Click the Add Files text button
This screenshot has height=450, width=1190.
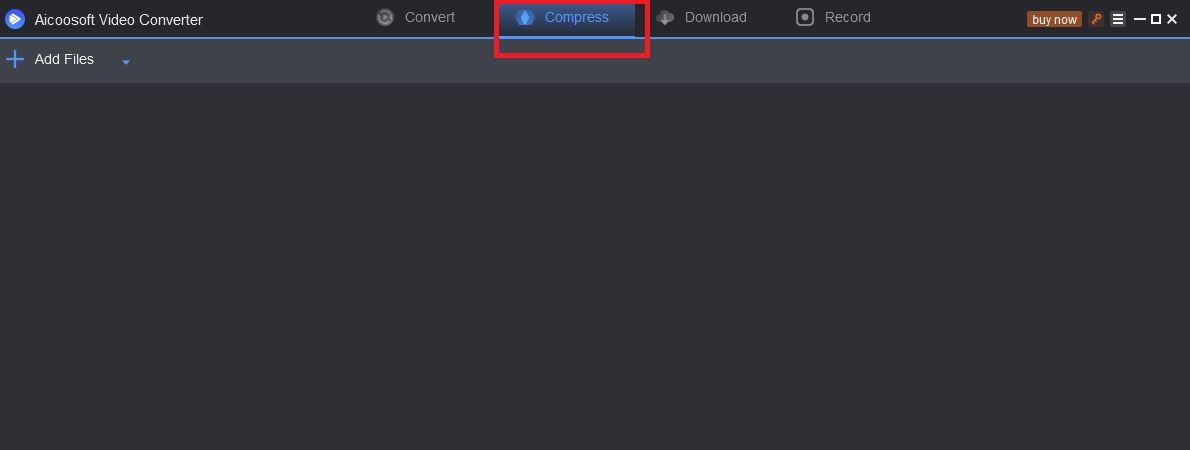point(65,59)
